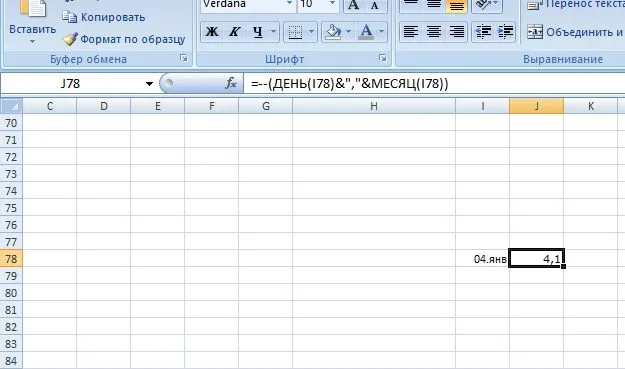Open the Шрифт font dialog launcher

(383, 59)
